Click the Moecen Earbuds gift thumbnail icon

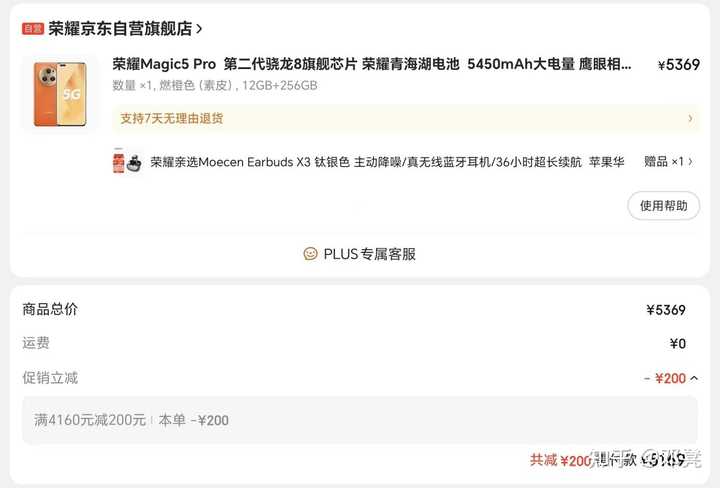click(127, 162)
